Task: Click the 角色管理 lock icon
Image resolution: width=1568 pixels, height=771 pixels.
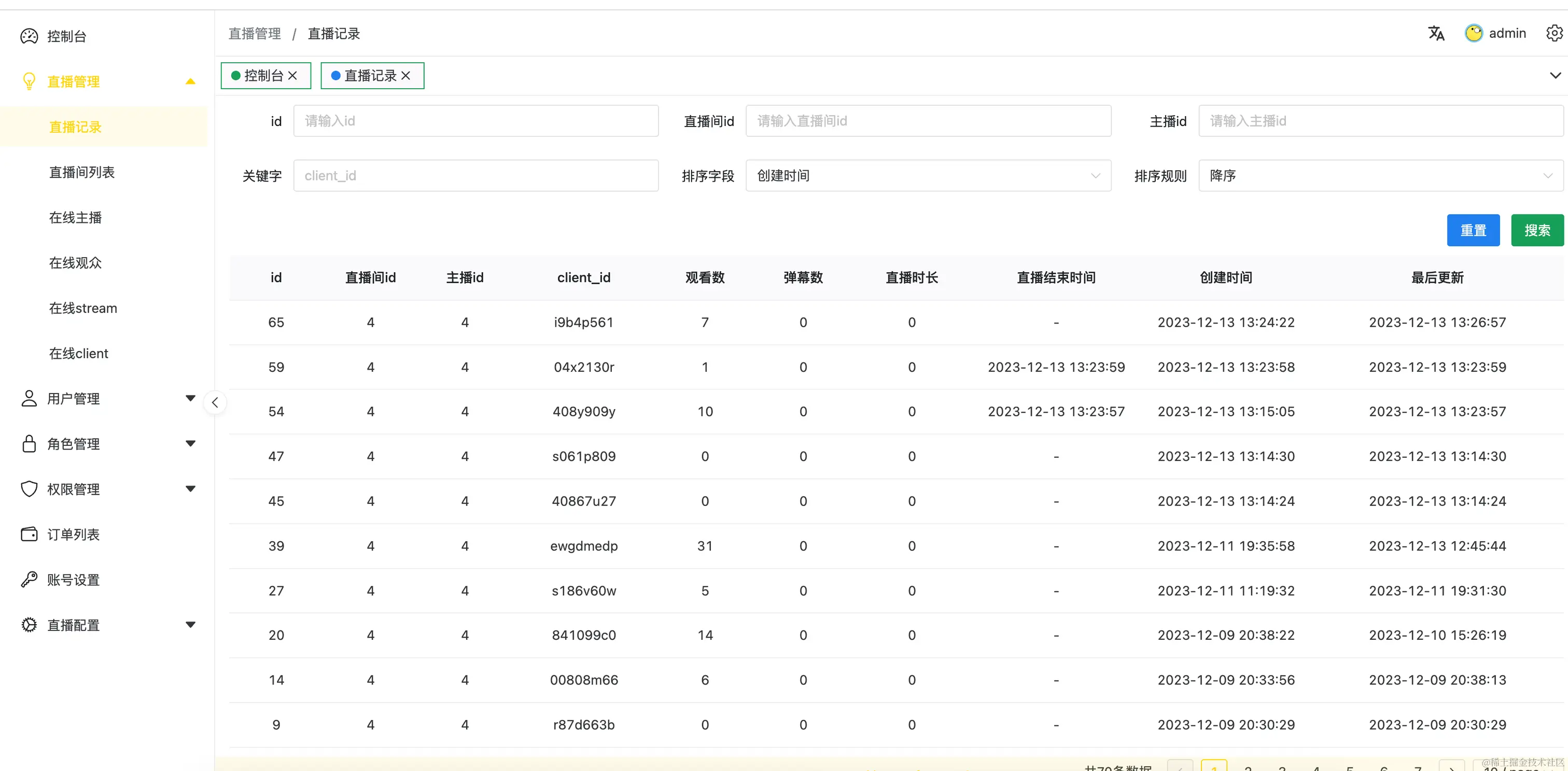Action: tap(29, 444)
